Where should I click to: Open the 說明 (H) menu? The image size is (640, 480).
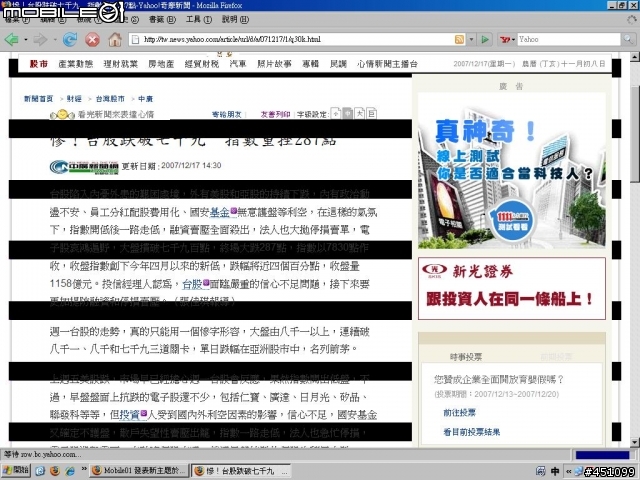235,19
